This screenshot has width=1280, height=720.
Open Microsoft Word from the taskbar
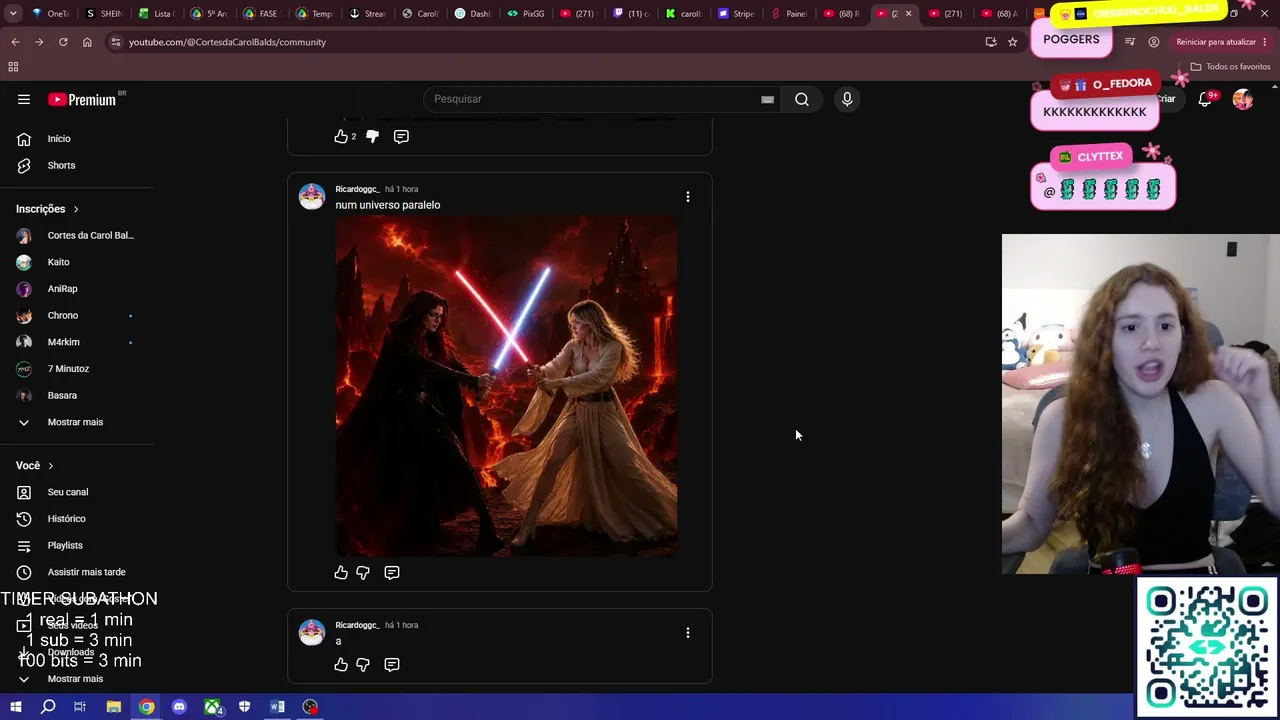coord(277,707)
